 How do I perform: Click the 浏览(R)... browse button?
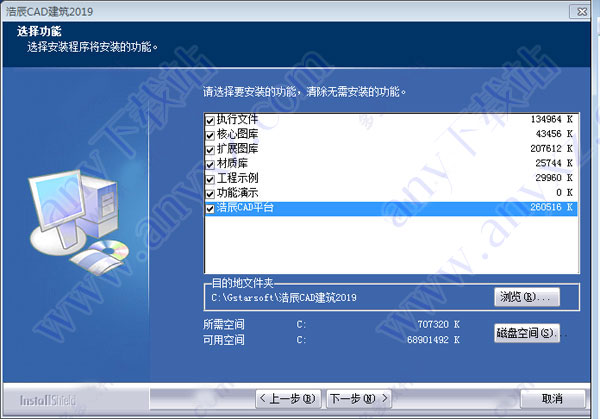527,297
